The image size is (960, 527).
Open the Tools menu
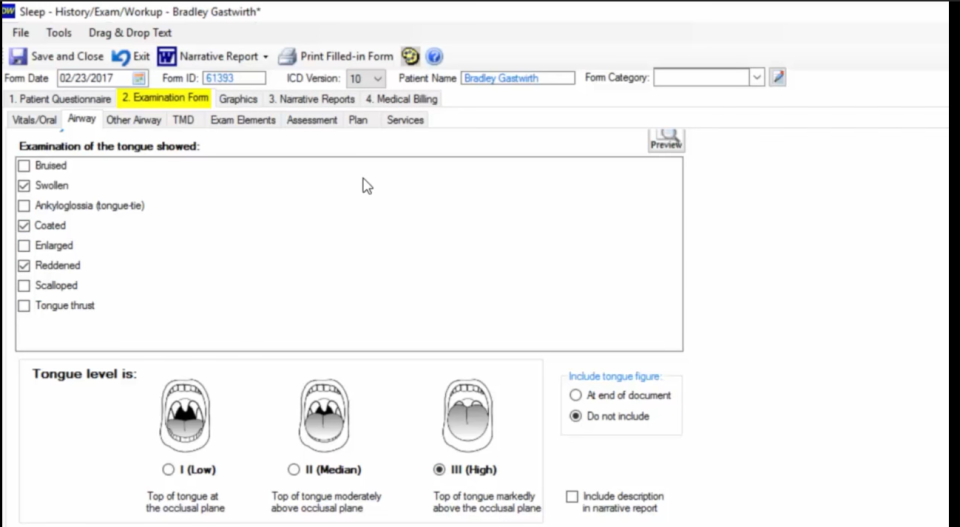pyautogui.click(x=59, y=33)
